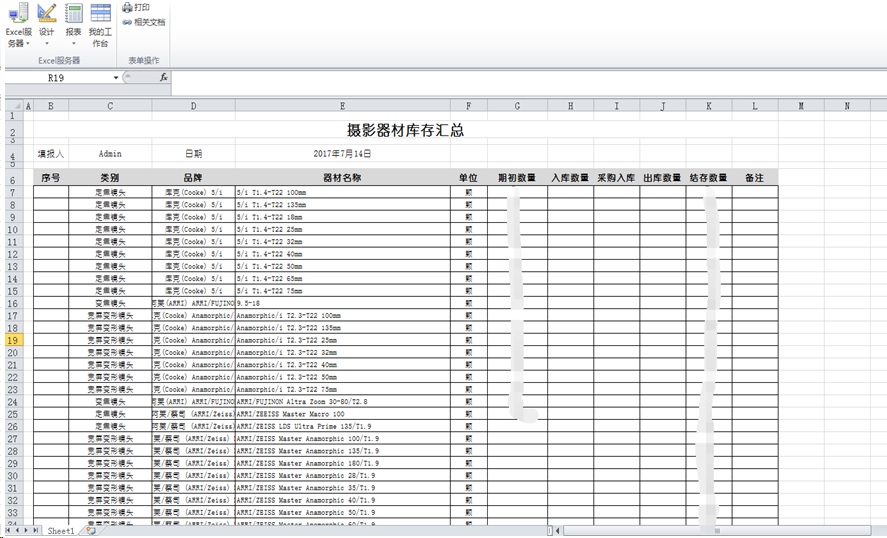The width and height of the screenshot is (887, 538).
Task: Click the 器材名称 header cell
Action: click(x=342, y=177)
